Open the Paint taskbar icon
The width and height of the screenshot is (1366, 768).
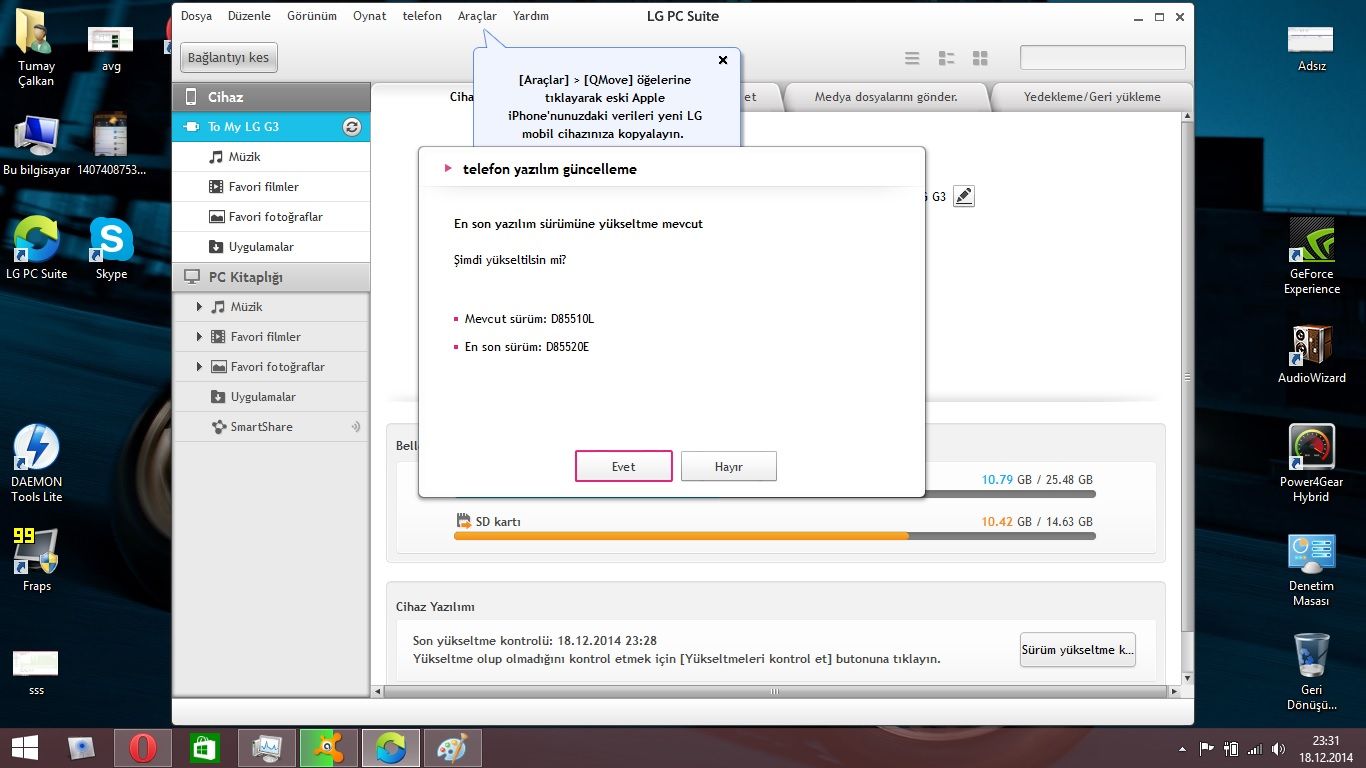(x=452, y=748)
